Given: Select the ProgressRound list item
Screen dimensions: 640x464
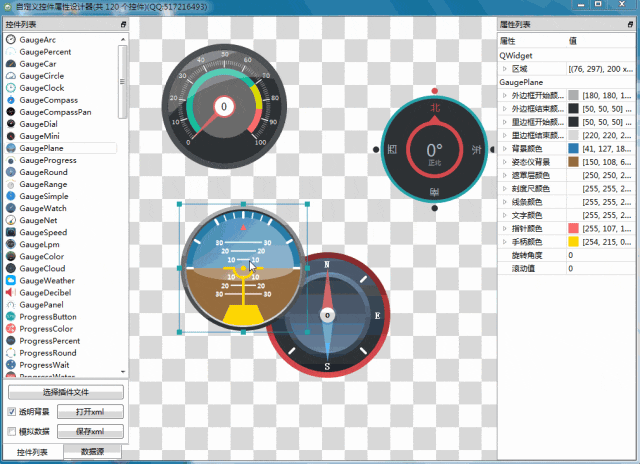Looking at the screenshot, I should 48,353.
